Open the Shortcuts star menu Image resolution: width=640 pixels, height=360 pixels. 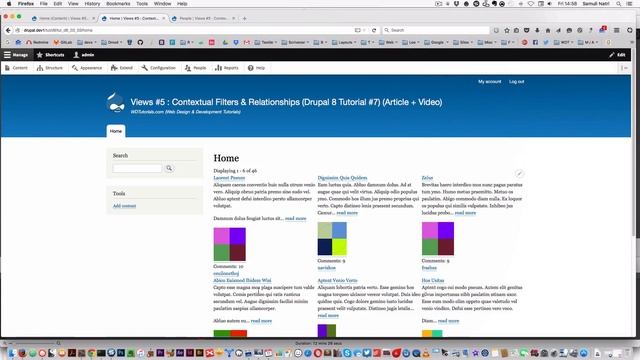(51, 55)
